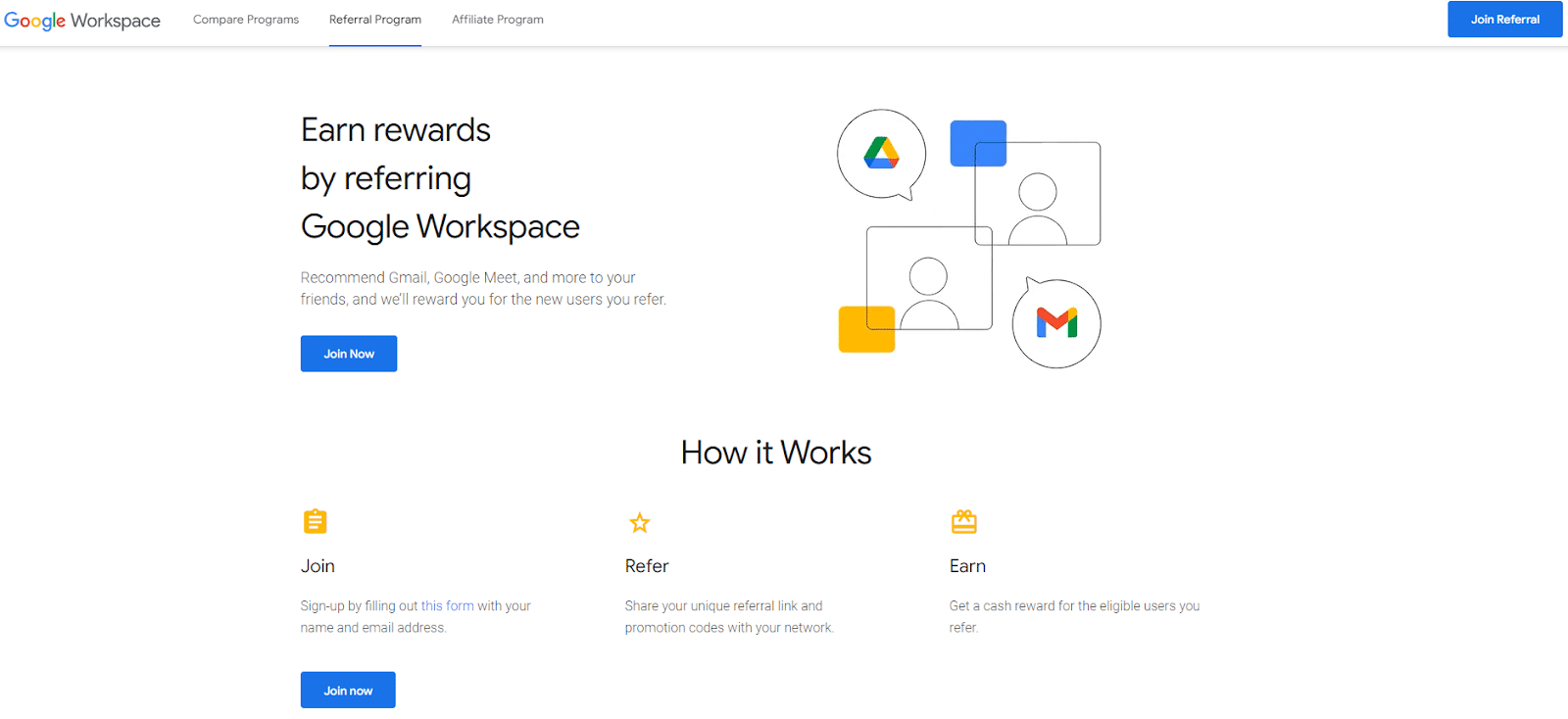Click the Google Drive icon bubble

pyautogui.click(x=881, y=154)
